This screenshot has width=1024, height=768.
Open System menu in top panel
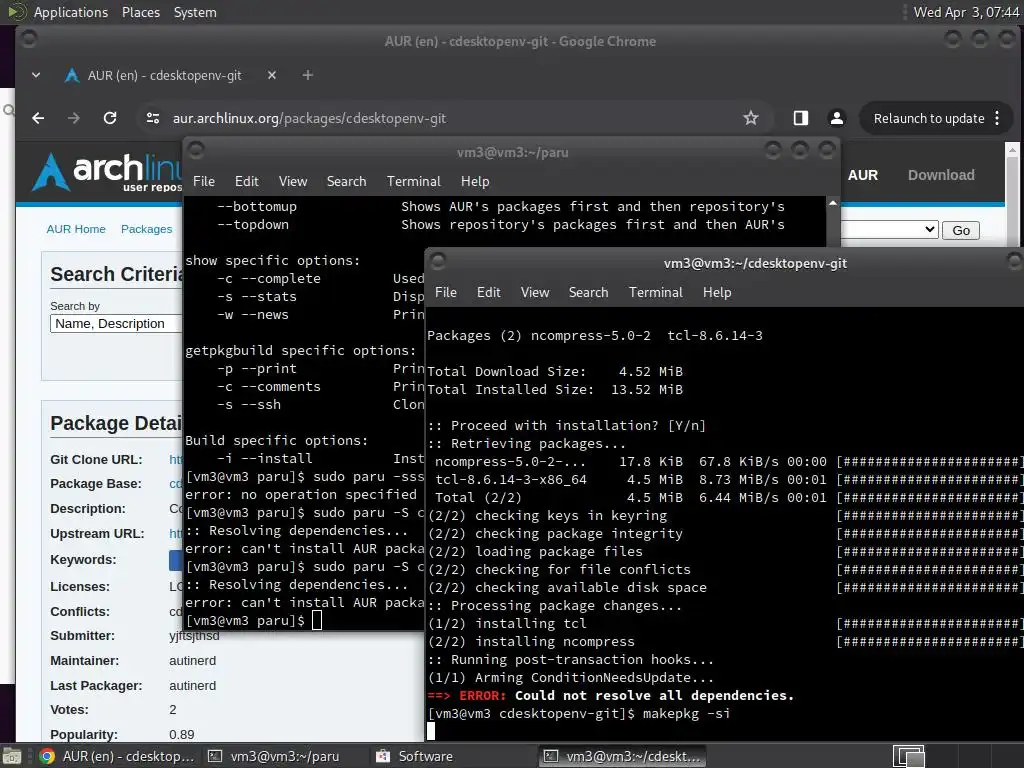pyautogui.click(x=195, y=12)
